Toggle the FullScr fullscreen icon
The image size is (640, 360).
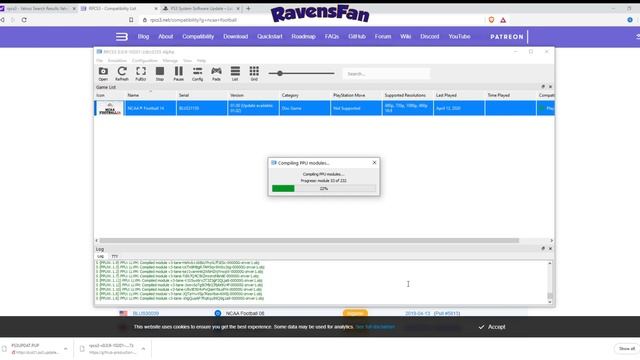(x=141, y=73)
